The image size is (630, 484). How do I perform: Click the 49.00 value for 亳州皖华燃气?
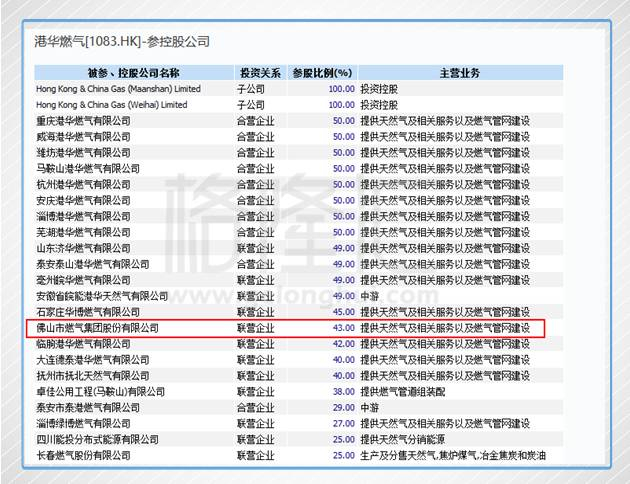click(x=344, y=280)
